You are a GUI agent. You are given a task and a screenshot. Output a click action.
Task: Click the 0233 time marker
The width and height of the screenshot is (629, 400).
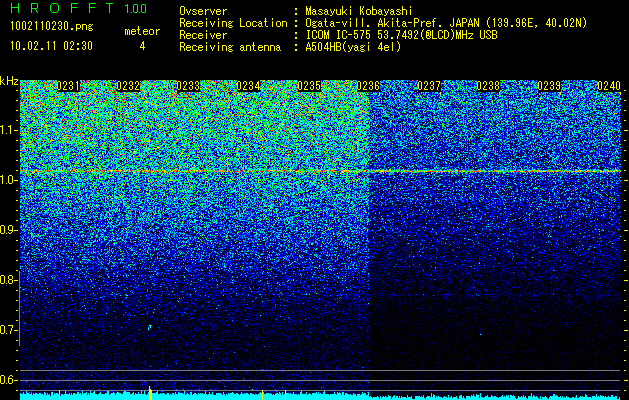[x=188, y=86]
